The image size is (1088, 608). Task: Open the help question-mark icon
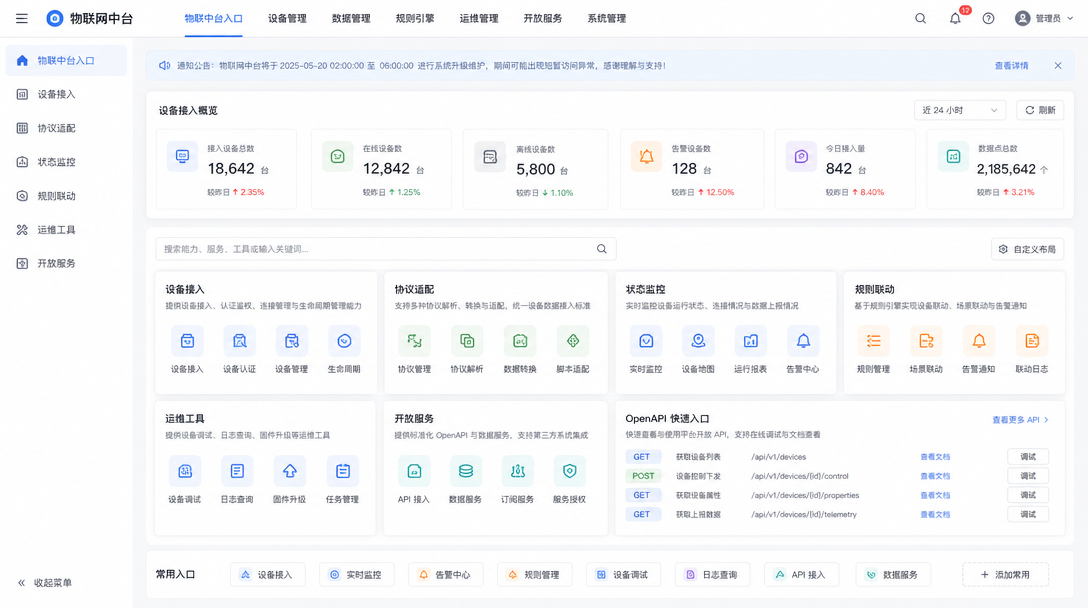click(988, 19)
